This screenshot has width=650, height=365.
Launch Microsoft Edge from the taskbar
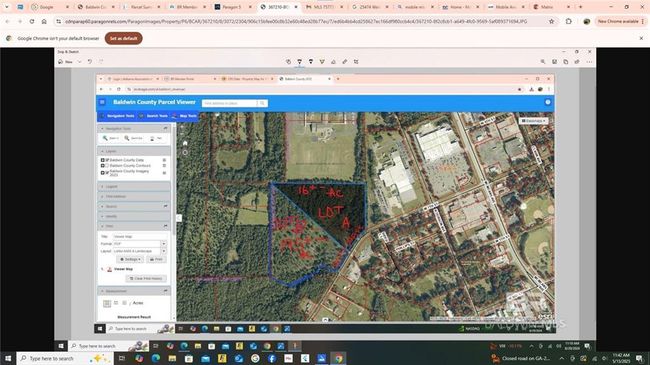[156, 358]
